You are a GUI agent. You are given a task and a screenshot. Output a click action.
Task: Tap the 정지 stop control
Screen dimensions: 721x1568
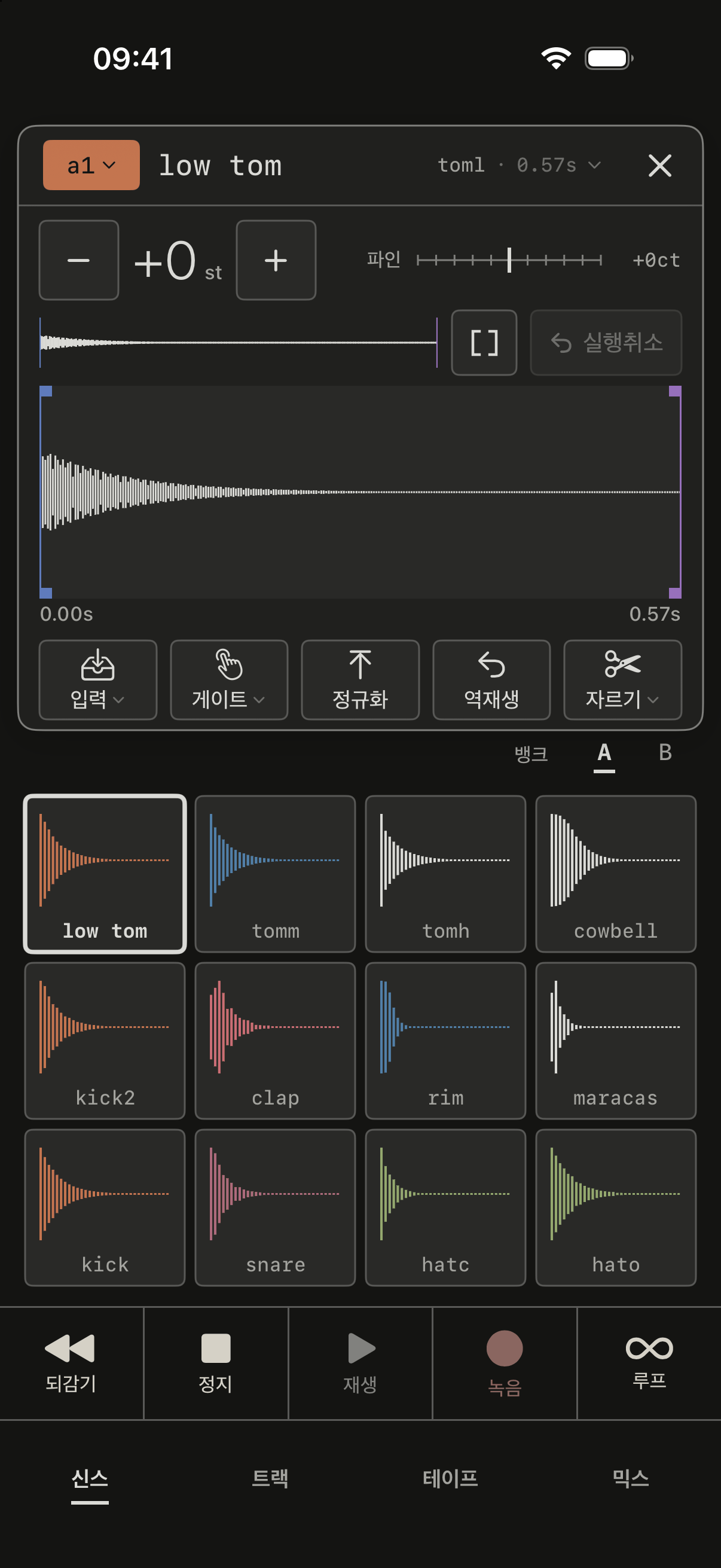tap(216, 1363)
